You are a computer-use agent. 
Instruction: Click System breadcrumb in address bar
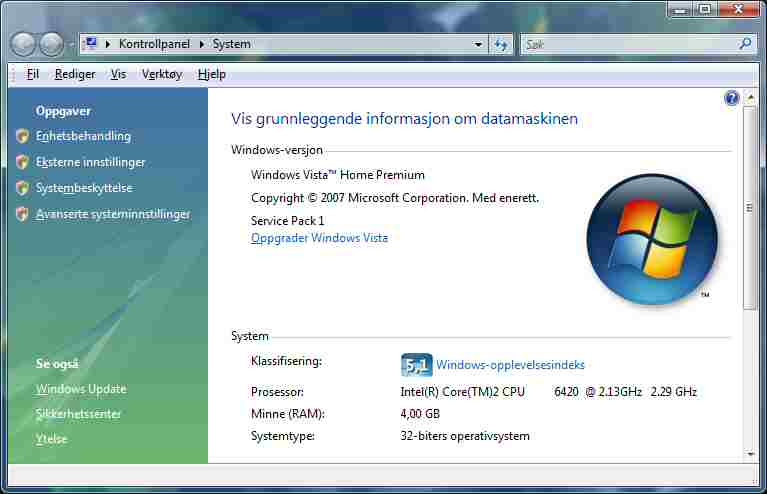tap(231, 44)
